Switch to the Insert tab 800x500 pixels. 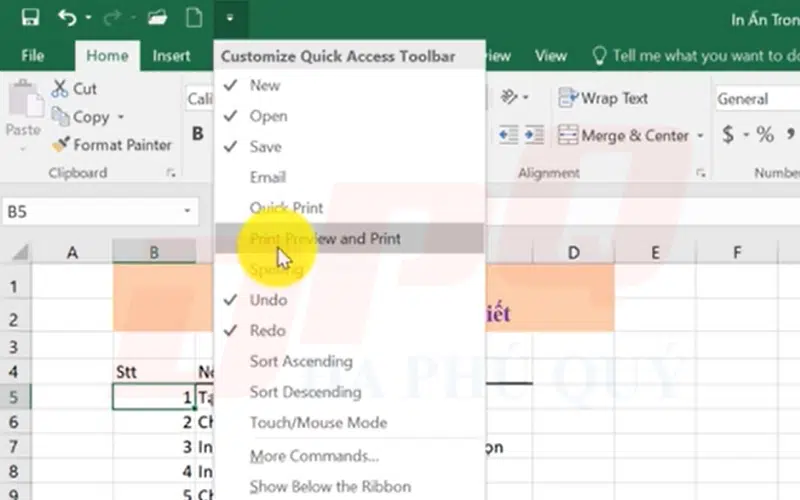[171, 55]
